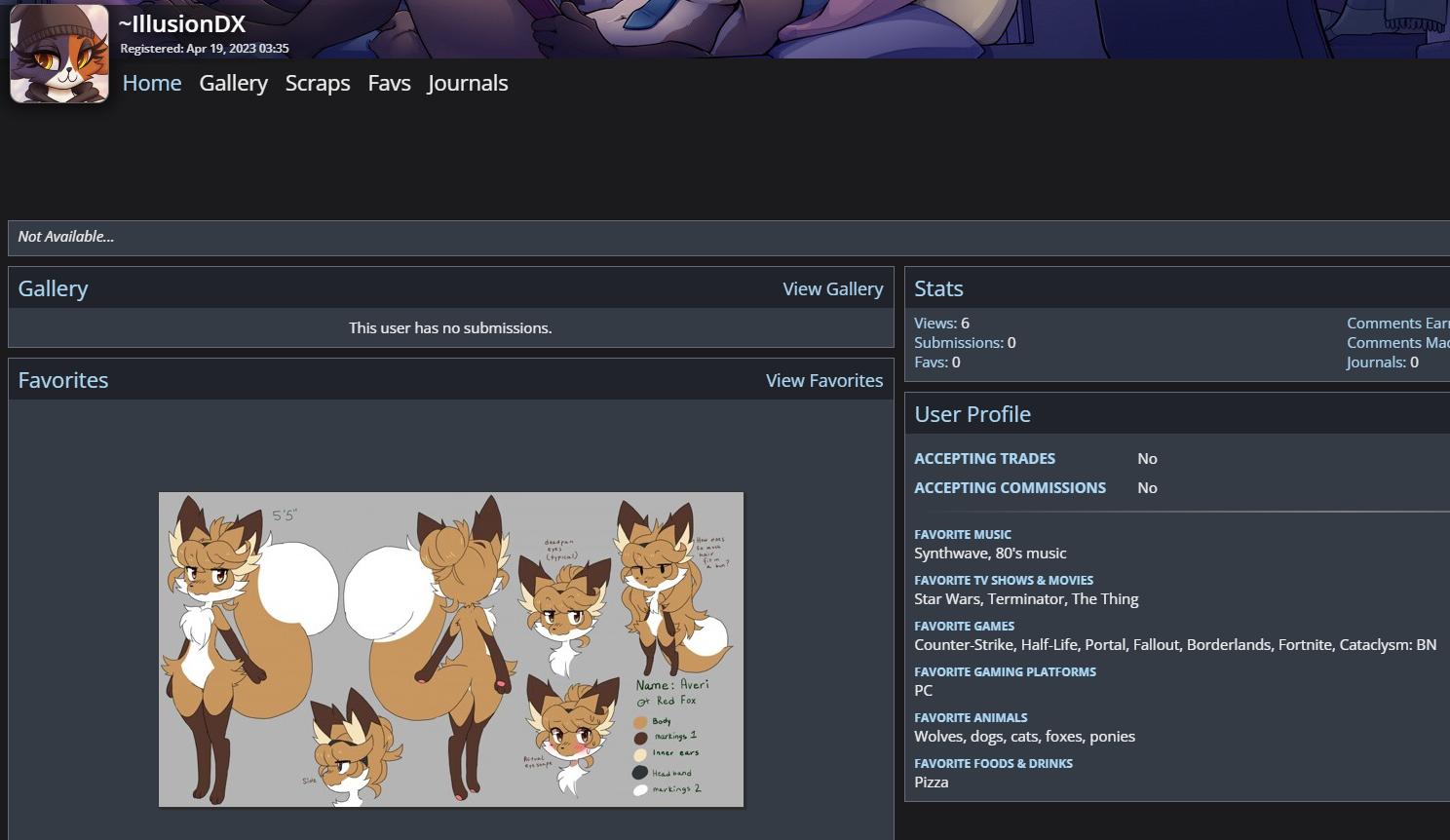Click the Comments Made stat label
This screenshot has width=1450, height=840.
(1398, 343)
